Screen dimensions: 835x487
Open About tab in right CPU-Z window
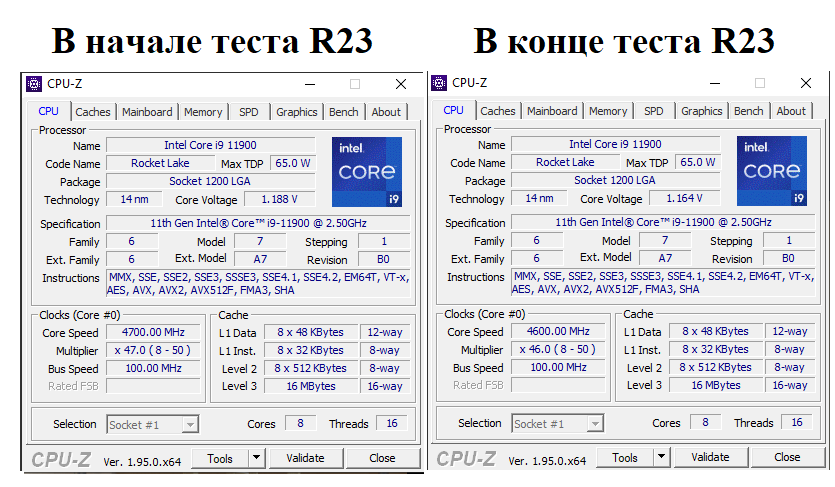[x=791, y=111]
